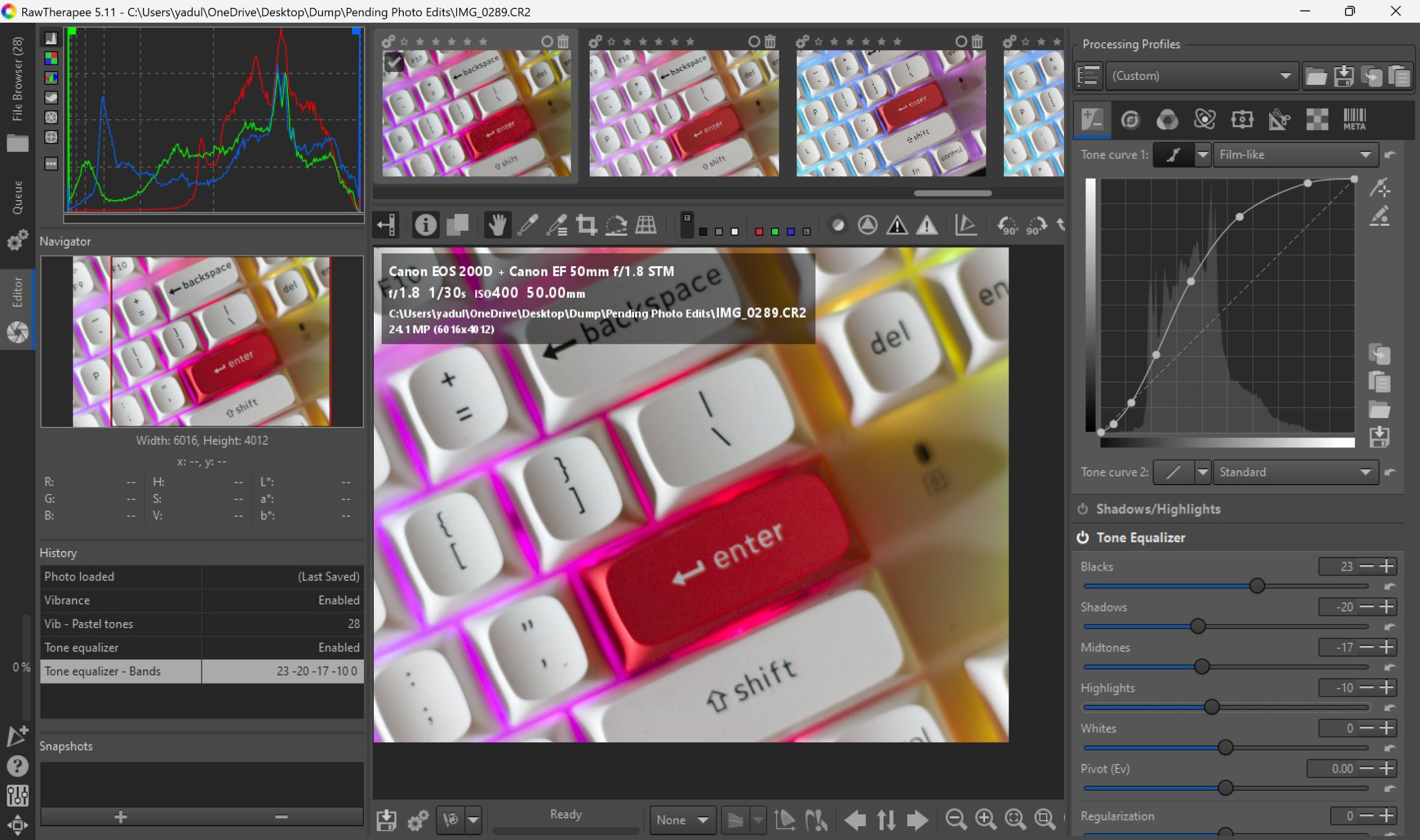
Task: Toggle the red channel preview
Action: point(759,231)
